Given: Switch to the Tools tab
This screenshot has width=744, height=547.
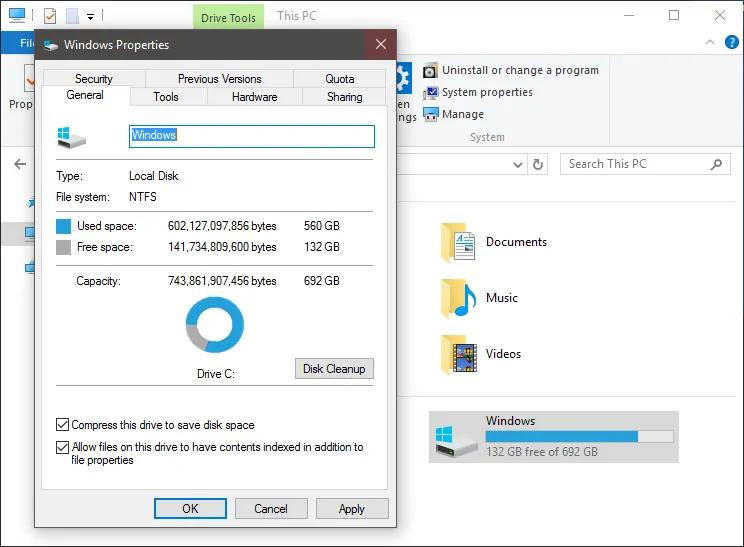Looking at the screenshot, I should pyautogui.click(x=166, y=97).
